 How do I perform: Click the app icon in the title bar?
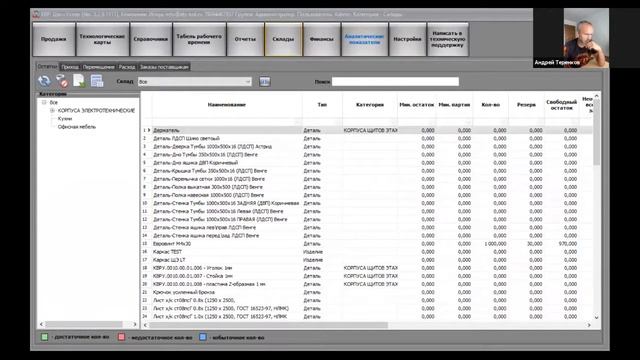click(36, 14)
